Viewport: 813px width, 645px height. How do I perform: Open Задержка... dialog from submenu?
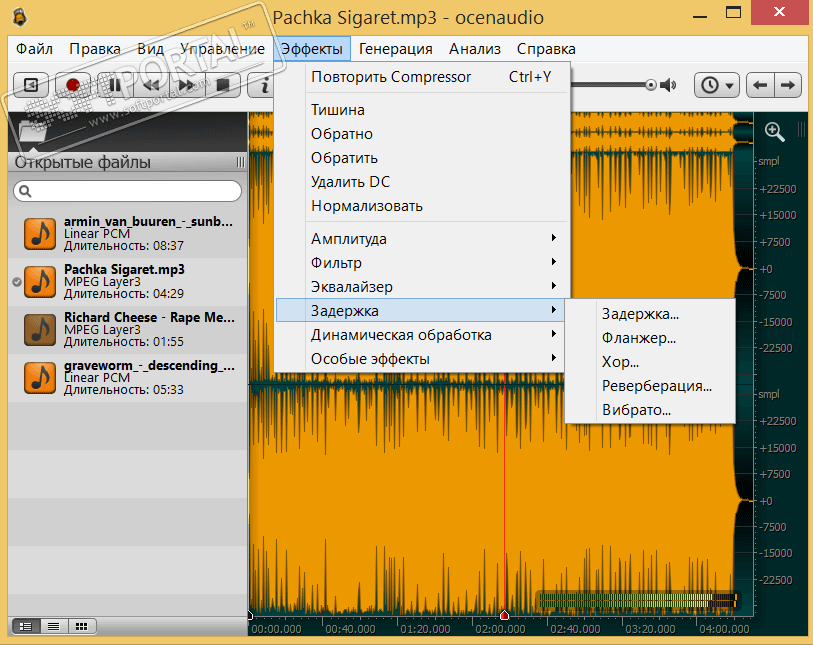pyautogui.click(x=650, y=314)
